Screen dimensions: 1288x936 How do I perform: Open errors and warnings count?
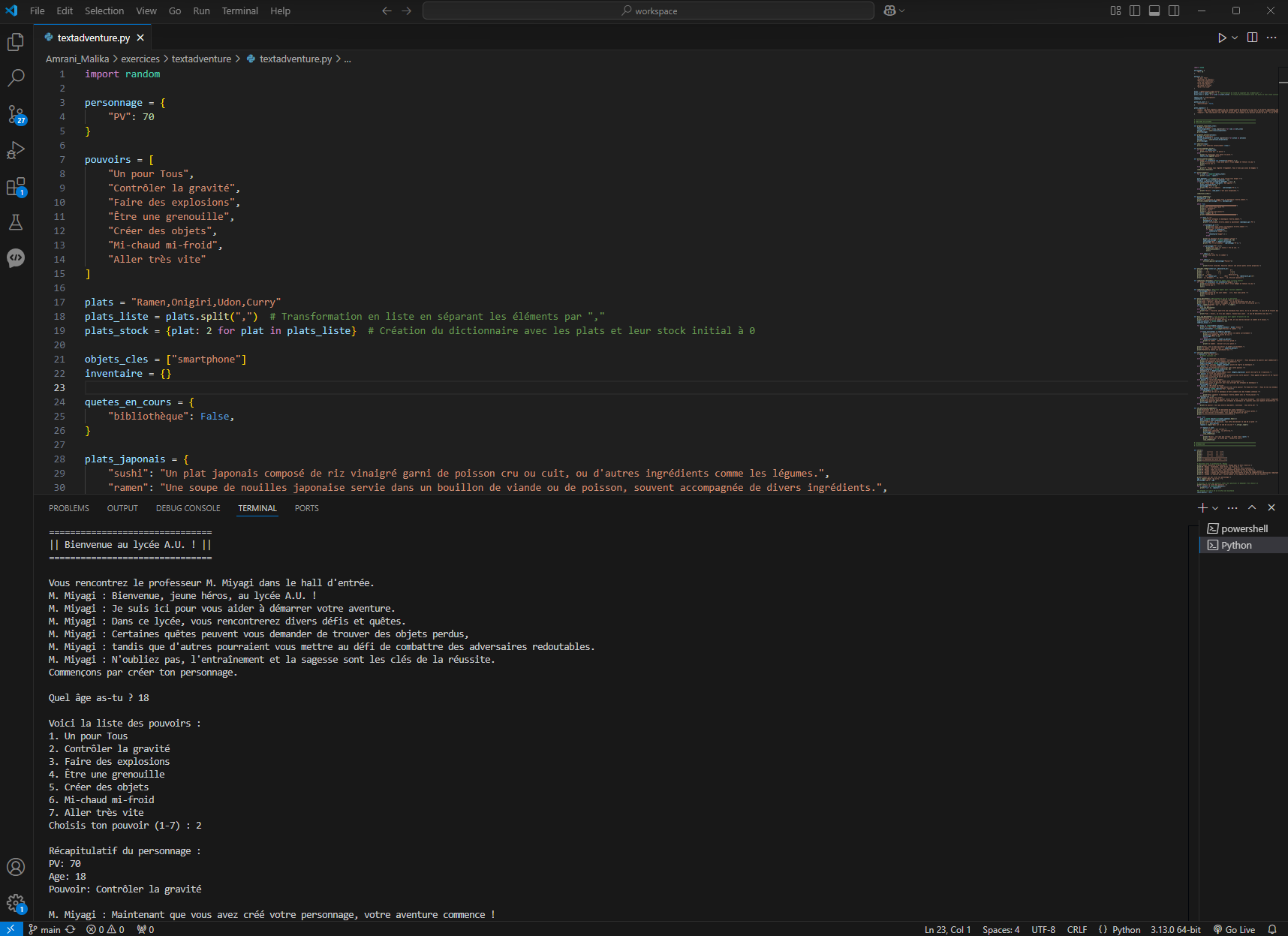105,929
